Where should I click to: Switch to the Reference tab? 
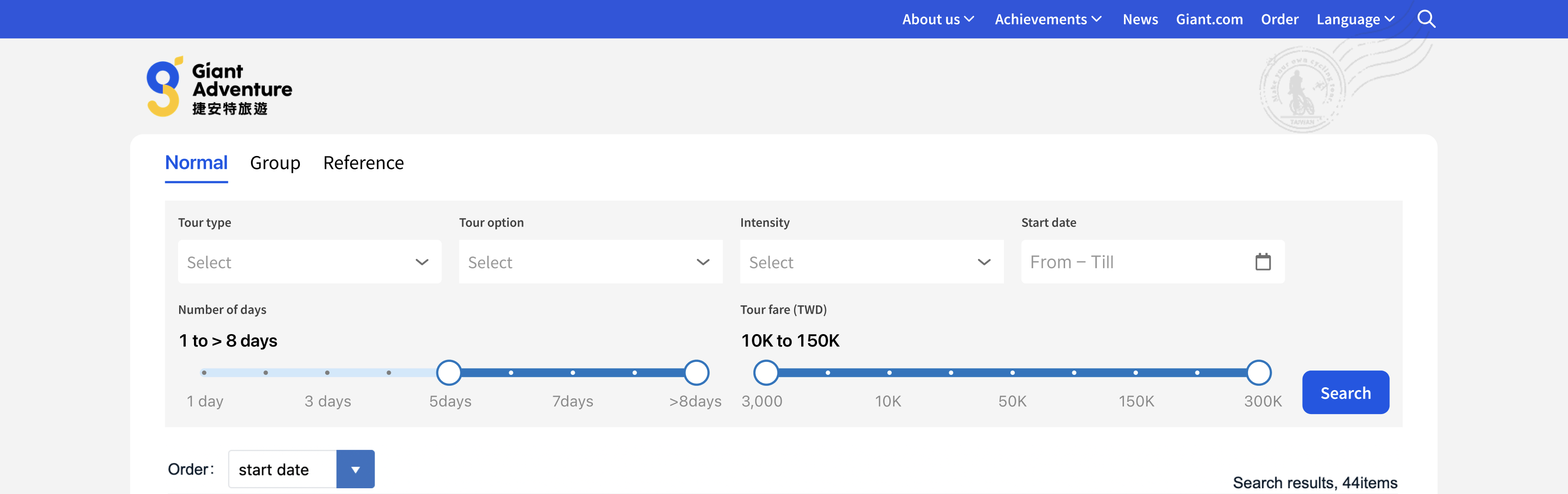[364, 163]
